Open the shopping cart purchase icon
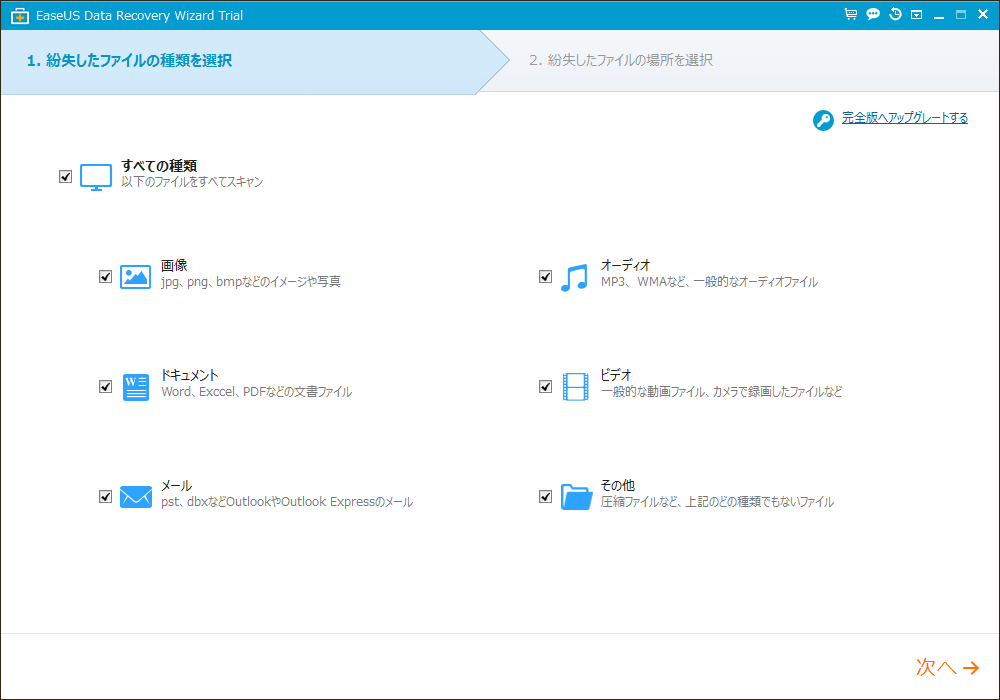The image size is (1000, 700). pyautogui.click(x=851, y=14)
